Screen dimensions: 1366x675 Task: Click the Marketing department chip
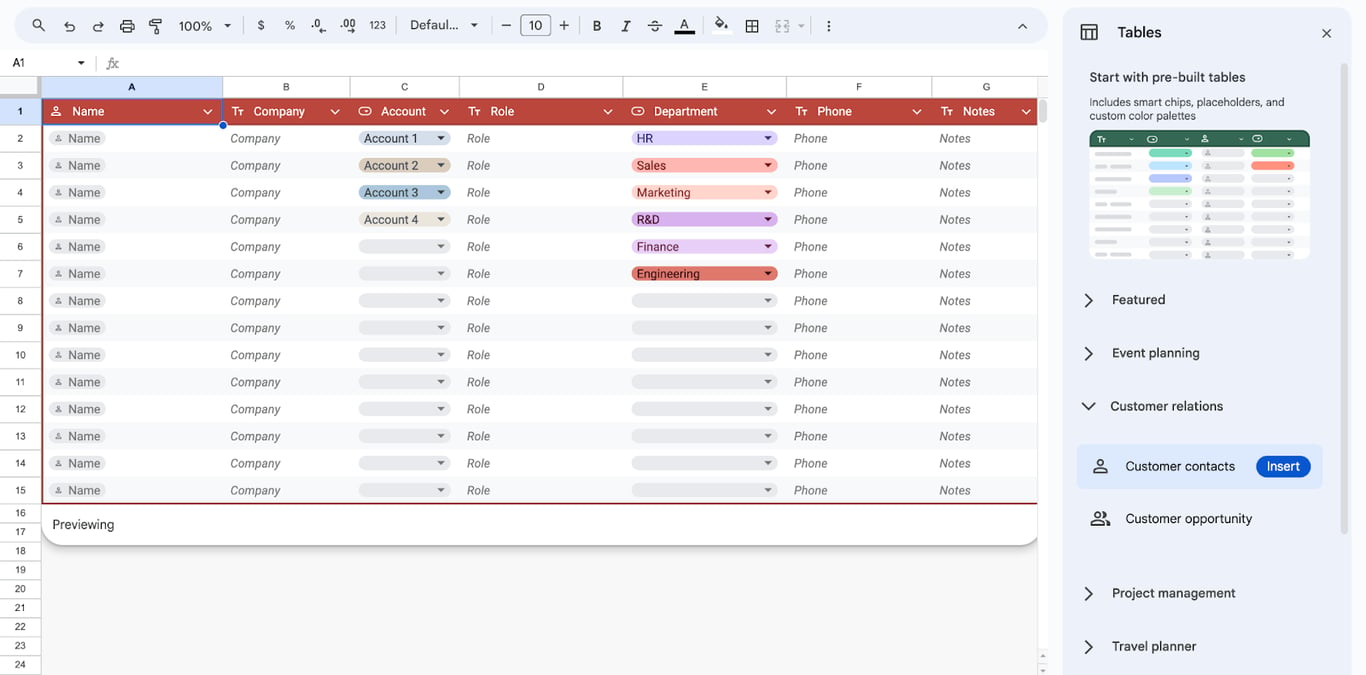704,193
